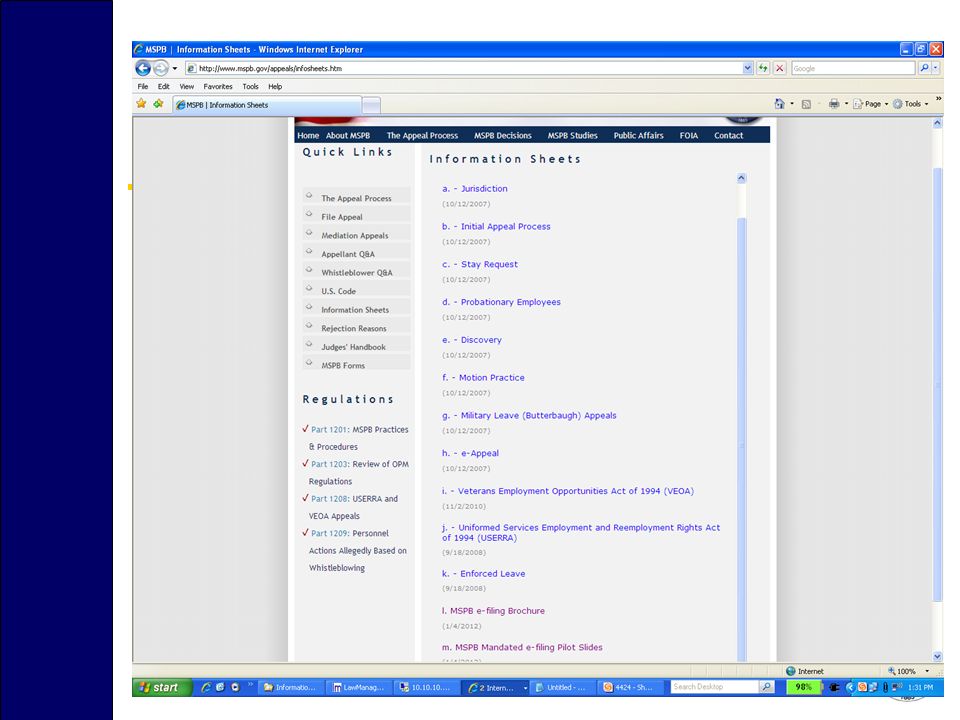Open About MSPB navigation item
The height and width of the screenshot is (720, 960).
[348, 136]
